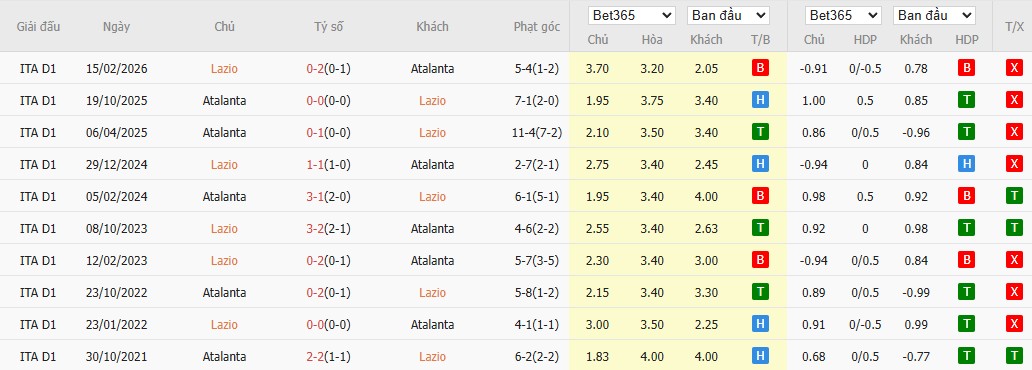Open second Ban đầu dropdown for handicap

tap(934, 15)
